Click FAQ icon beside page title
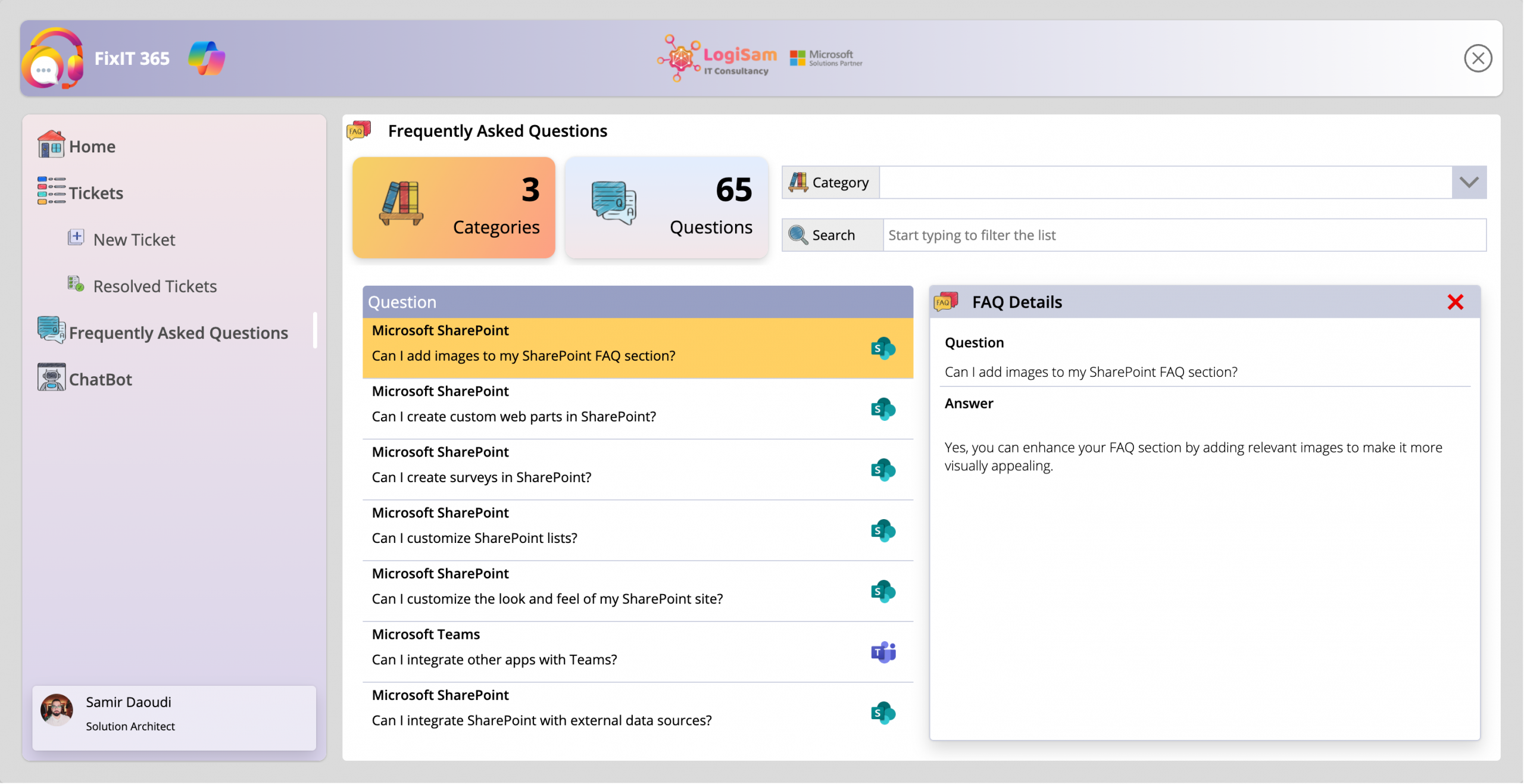 point(358,130)
